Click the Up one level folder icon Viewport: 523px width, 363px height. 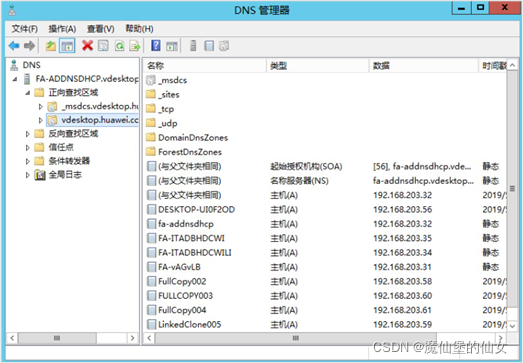click(51, 46)
